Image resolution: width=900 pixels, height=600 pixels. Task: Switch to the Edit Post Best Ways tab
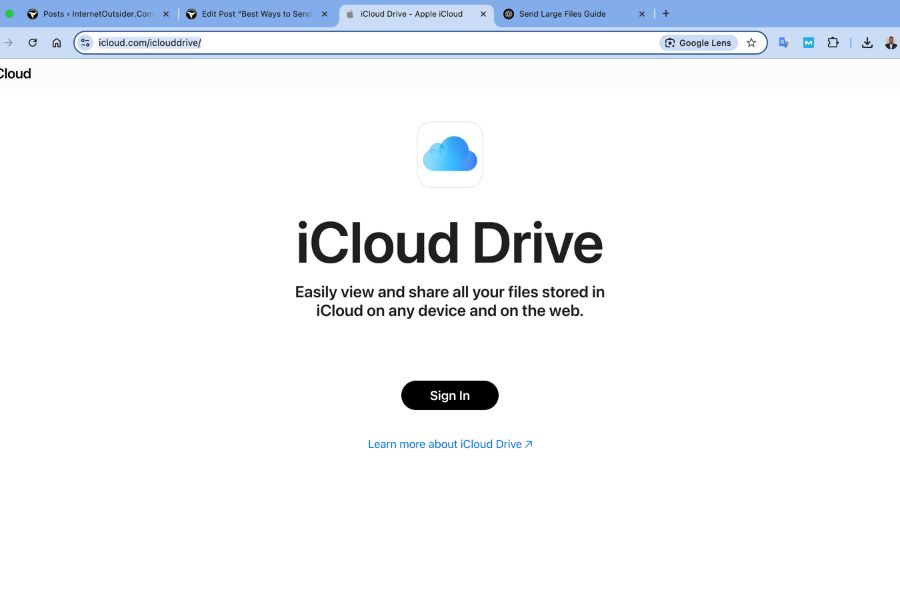pos(256,14)
